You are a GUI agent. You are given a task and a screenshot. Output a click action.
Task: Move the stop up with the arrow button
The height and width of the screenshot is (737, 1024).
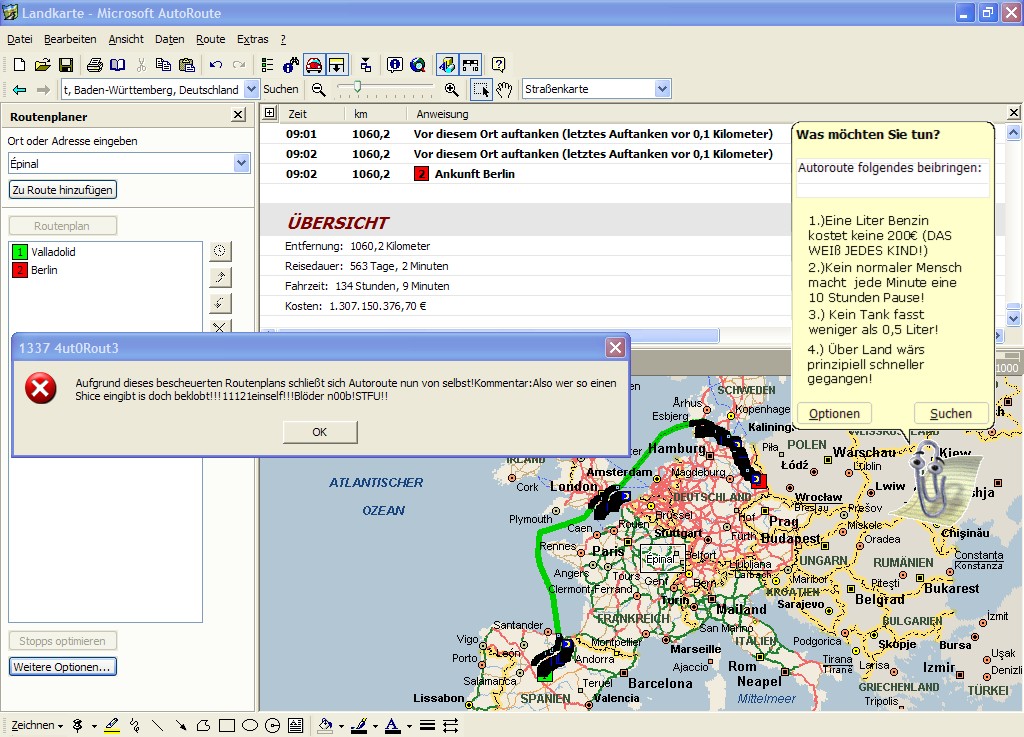click(220, 277)
